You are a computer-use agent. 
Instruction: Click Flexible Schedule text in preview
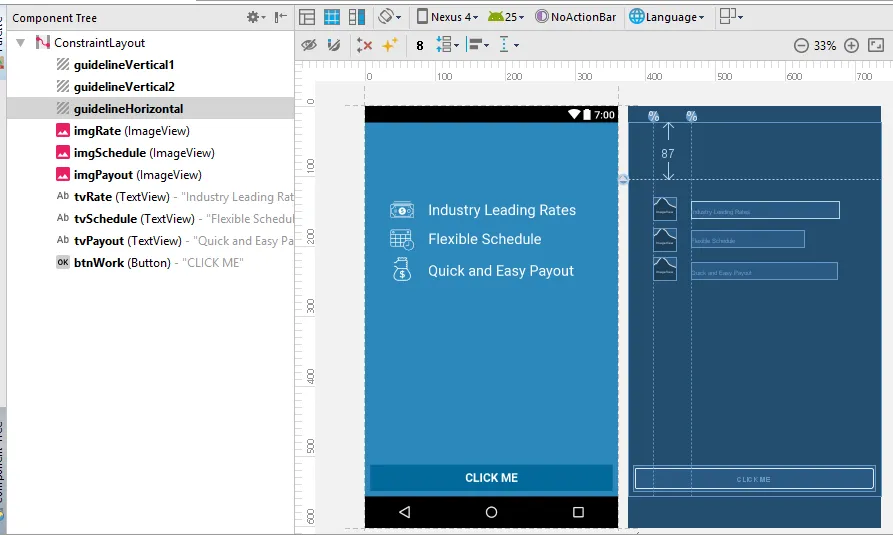click(x=485, y=239)
